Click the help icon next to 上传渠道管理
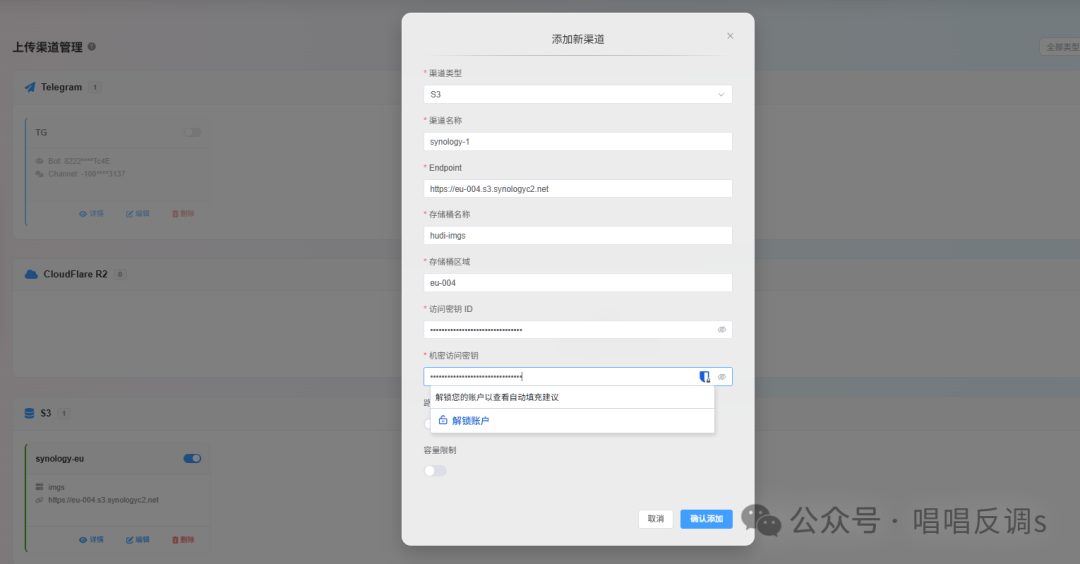Viewport: 1080px width, 564px height. tap(92, 47)
